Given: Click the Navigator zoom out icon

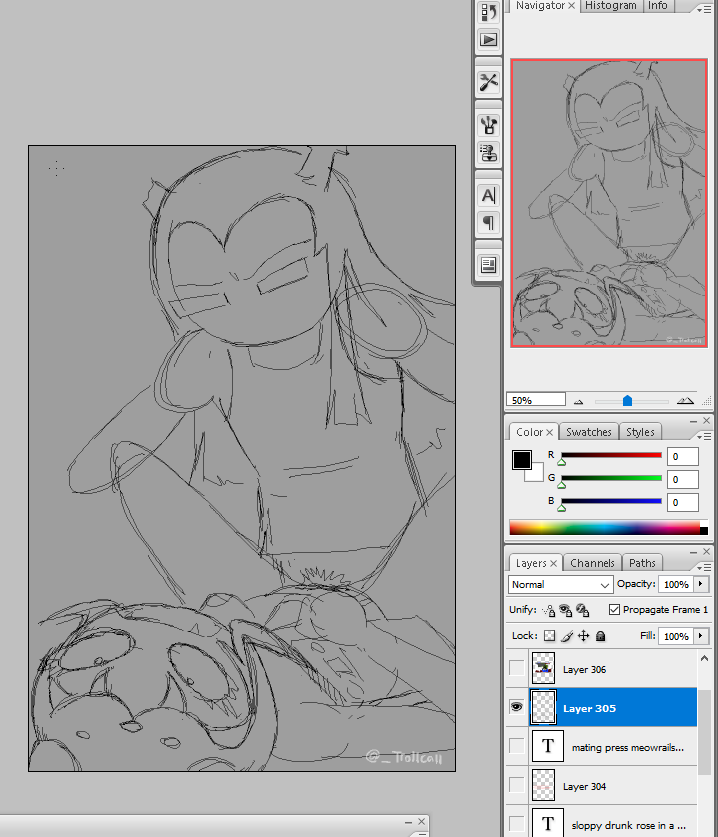Looking at the screenshot, I should coord(579,401).
